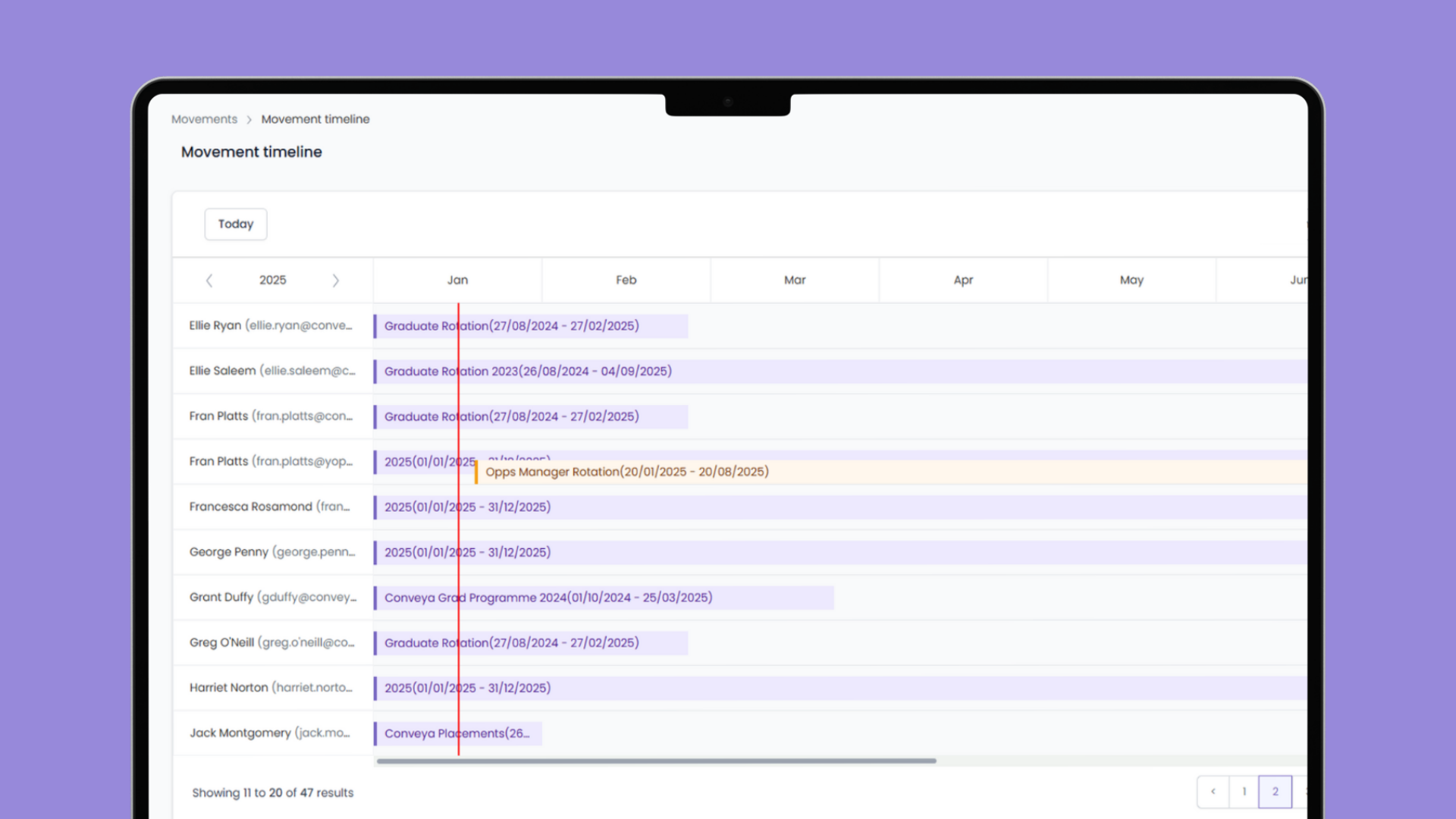
Task: Select the Feb month header
Action: pyautogui.click(x=626, y=280)
